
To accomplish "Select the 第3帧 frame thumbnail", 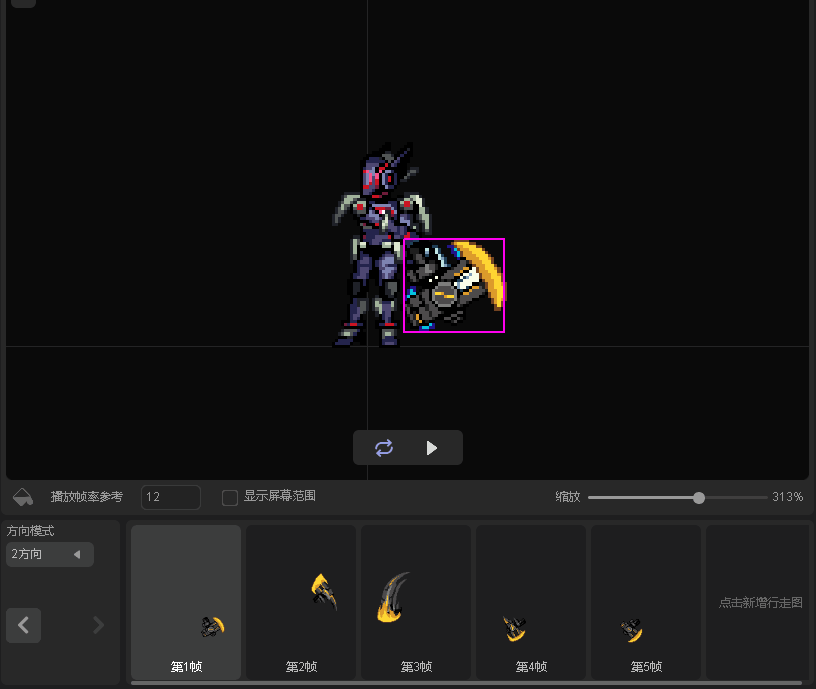I will (x=416, y=602).
